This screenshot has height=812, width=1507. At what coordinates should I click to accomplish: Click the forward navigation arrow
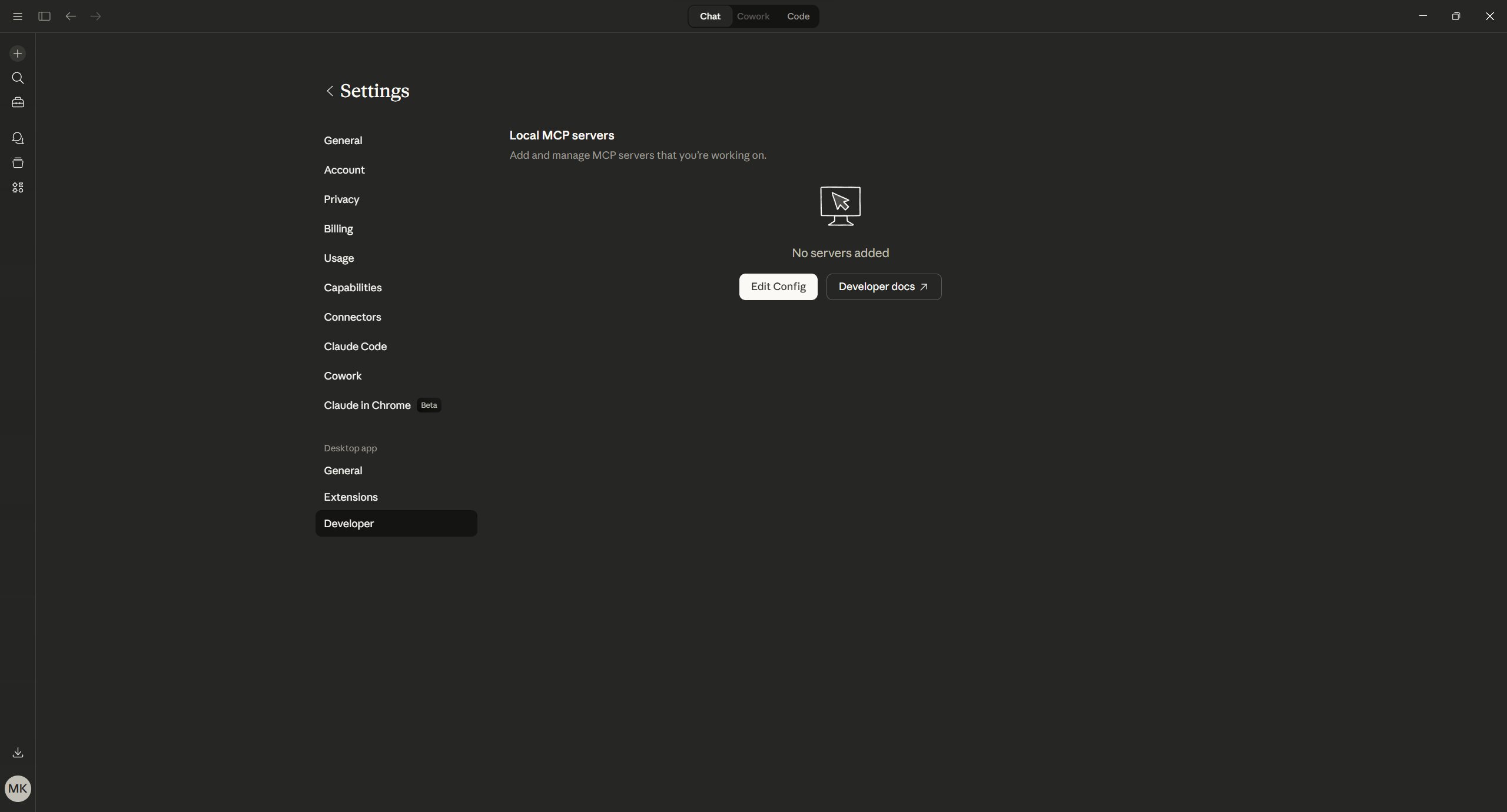(95, 16)
